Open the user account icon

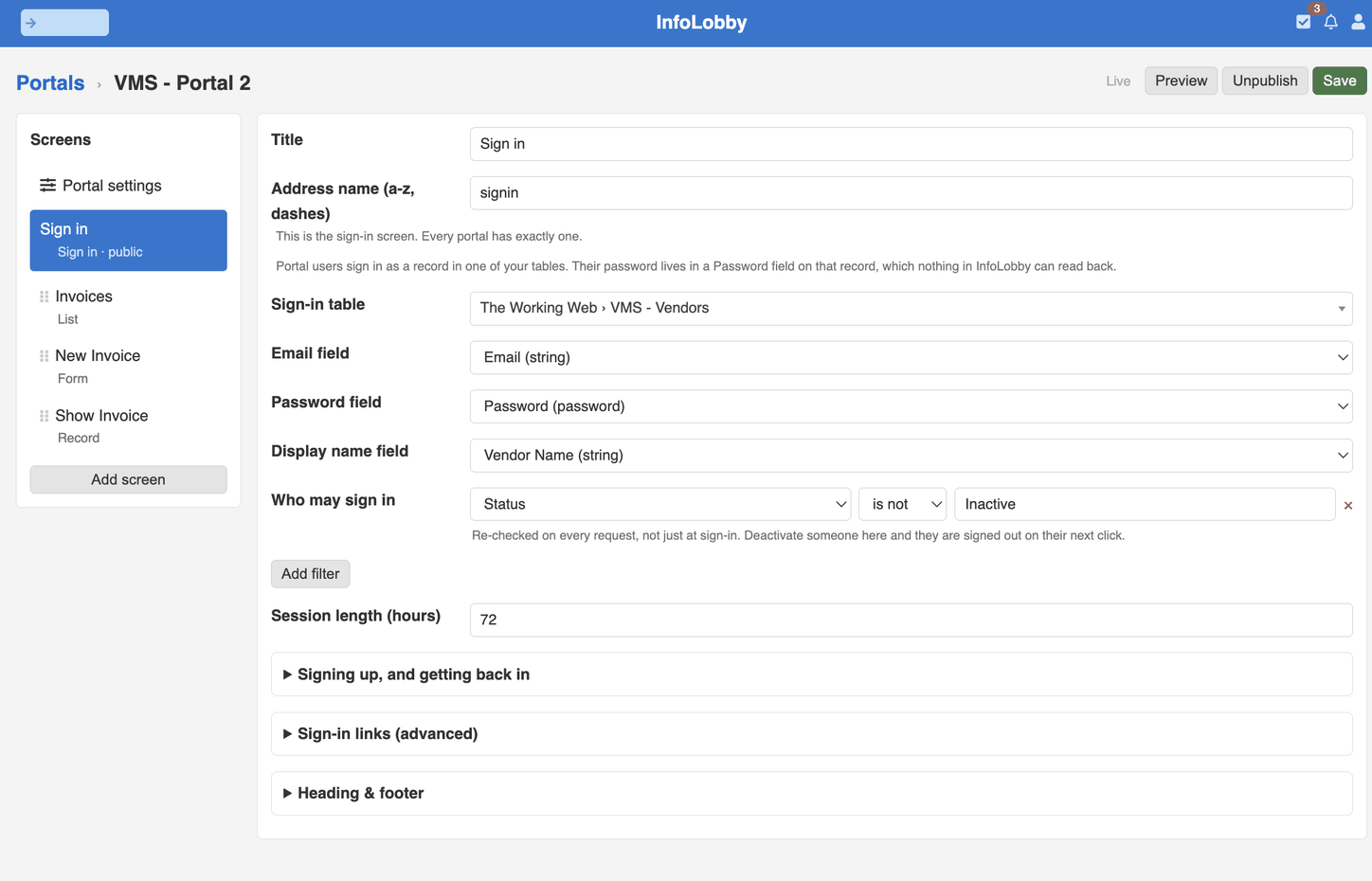[x=1358, y=22]
